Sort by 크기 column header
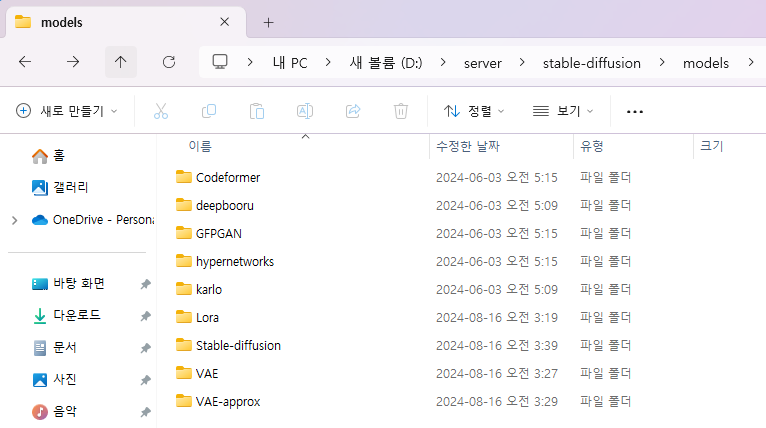766x428 pixels. (x=711, y=146)
